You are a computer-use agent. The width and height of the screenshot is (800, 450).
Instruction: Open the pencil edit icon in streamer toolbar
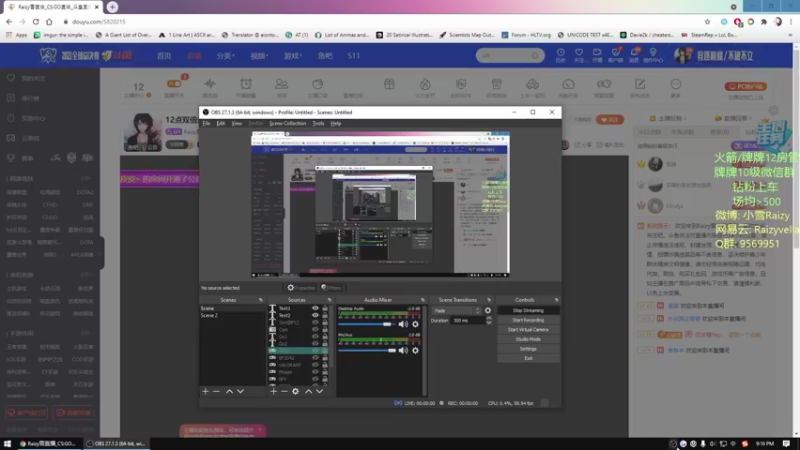[x=640, y=84]
